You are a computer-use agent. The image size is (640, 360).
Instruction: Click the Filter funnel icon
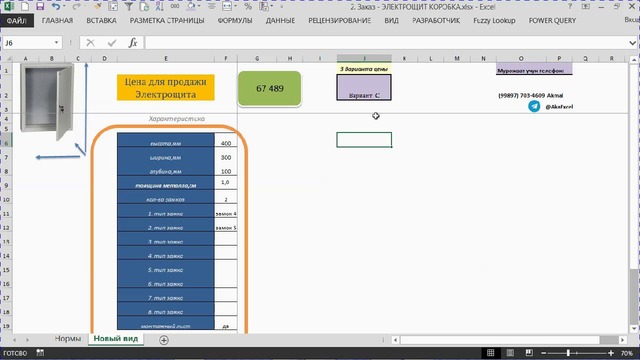129,6
